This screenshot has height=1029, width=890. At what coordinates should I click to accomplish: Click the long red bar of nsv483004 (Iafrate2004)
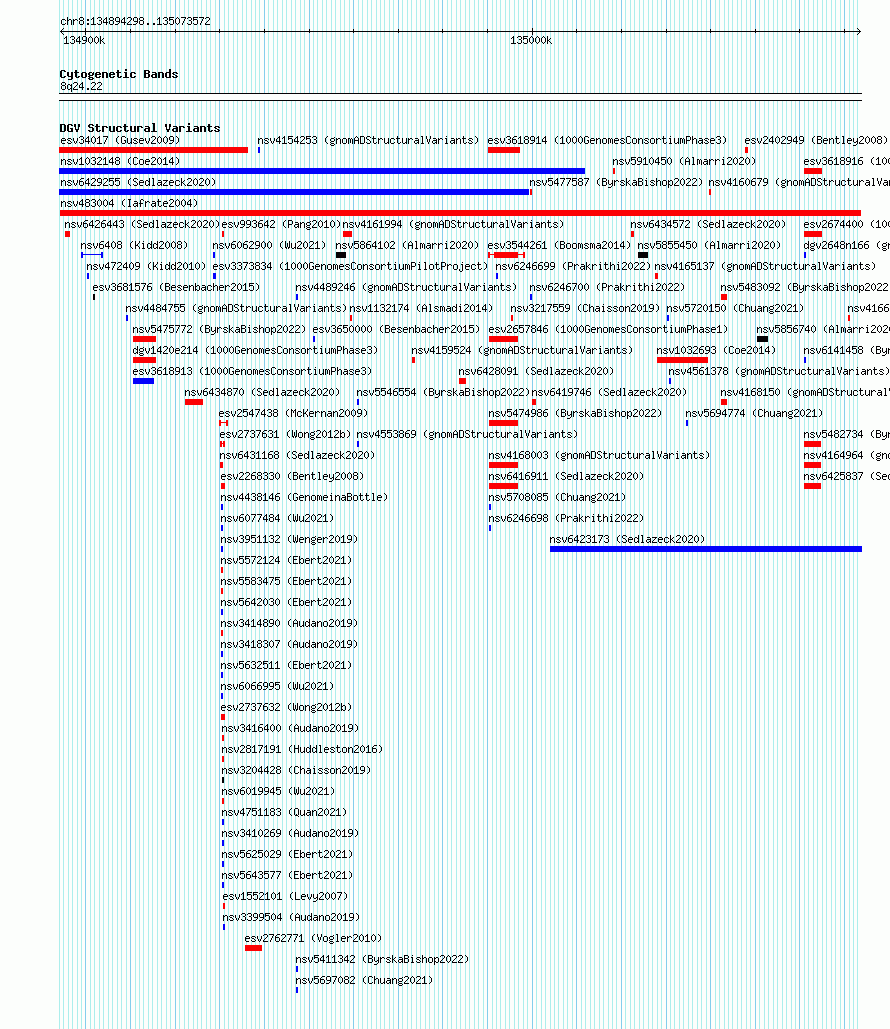click(460, 213)
